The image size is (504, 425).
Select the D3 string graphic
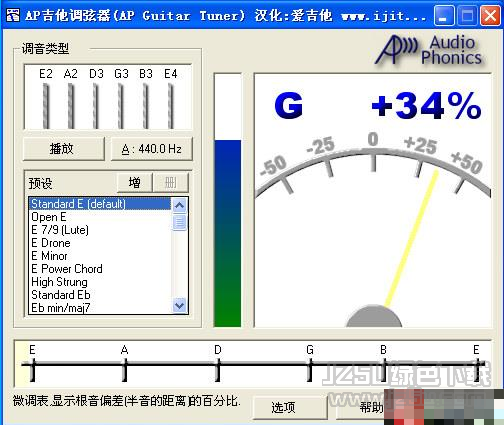click(96, 105)
